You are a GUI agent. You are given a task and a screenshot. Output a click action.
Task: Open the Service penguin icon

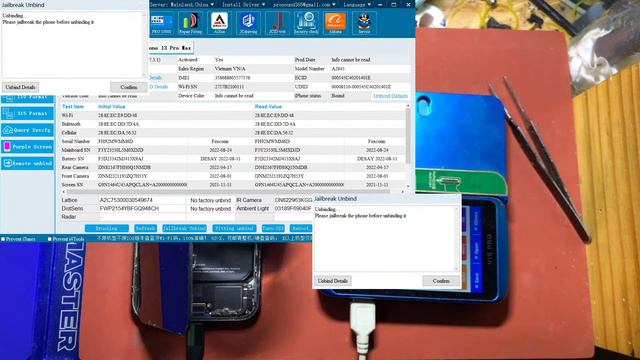click(364, 23)
